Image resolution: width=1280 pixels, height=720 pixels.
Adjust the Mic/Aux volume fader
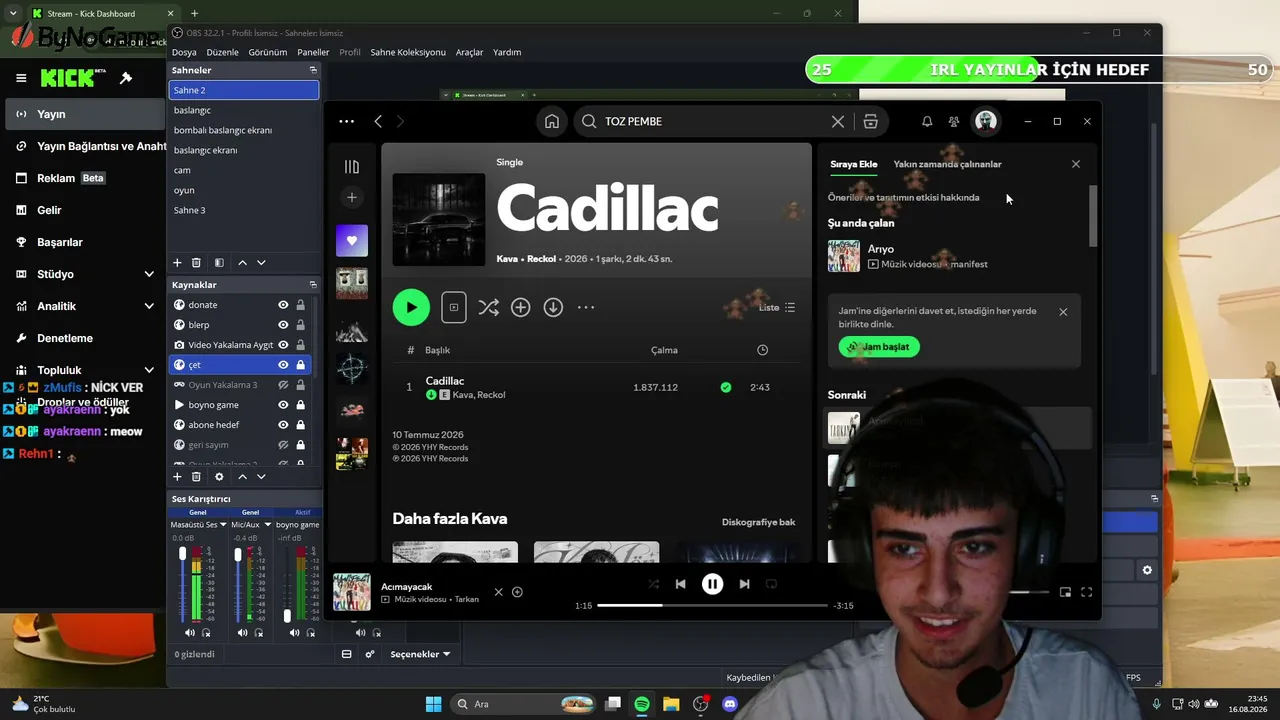point(237,554)
